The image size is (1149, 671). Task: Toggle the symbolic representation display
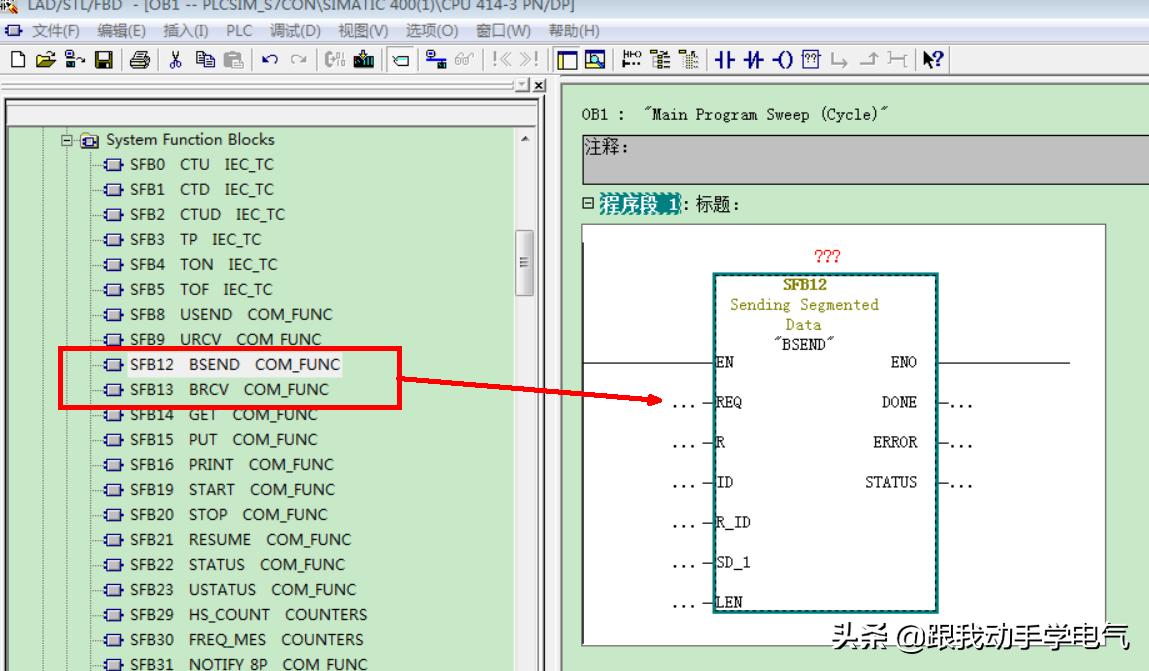(x=628, y=62)
